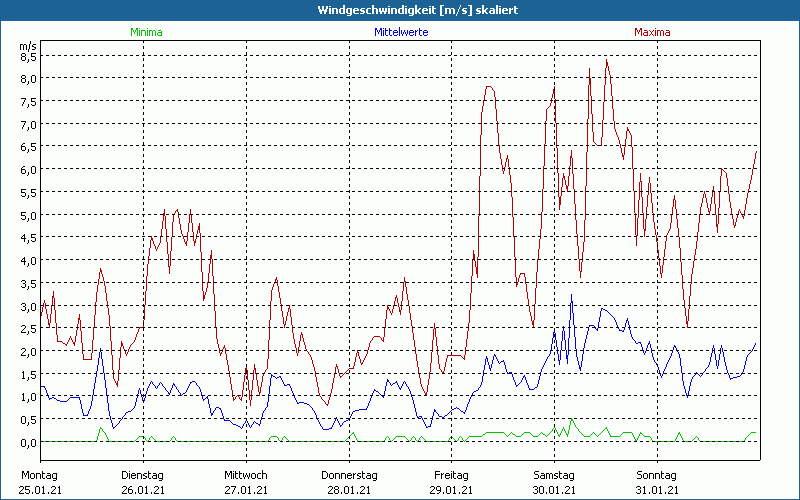
Task: Click the date 25.01.21
Action: pos(40,490)
